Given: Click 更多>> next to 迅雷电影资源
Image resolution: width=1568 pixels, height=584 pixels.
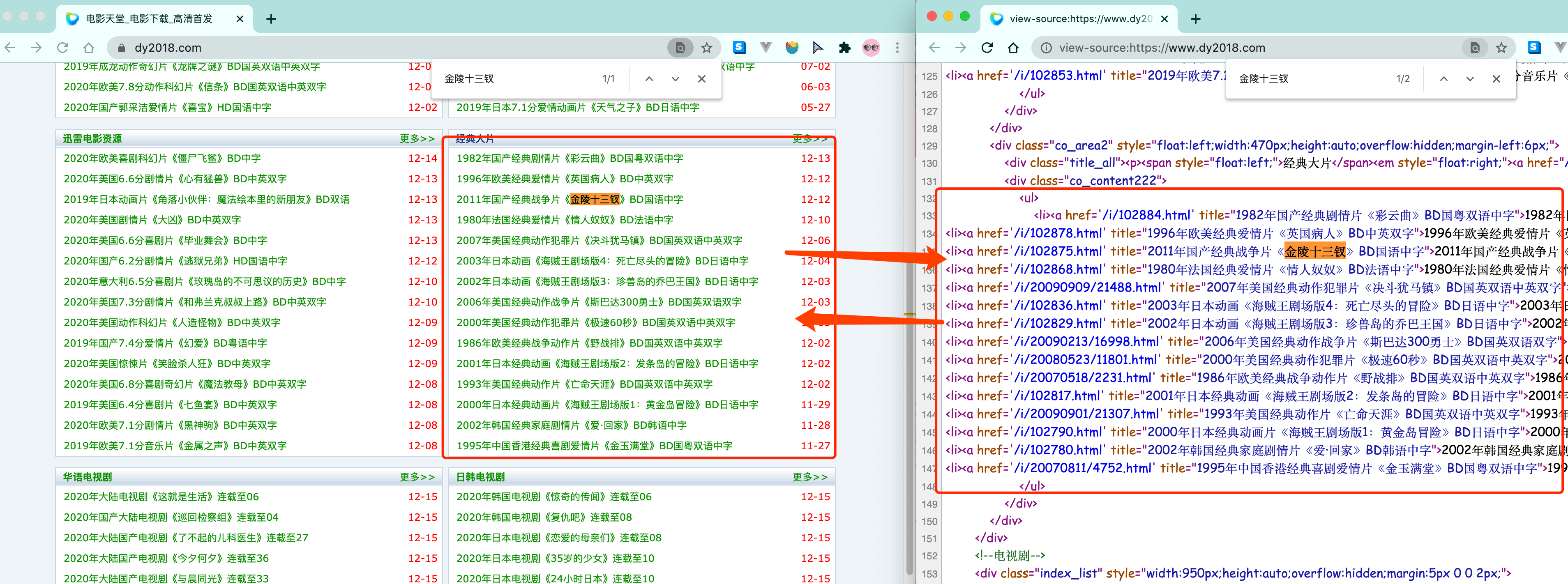Looking at the screenshot, I should coord(417,139).
